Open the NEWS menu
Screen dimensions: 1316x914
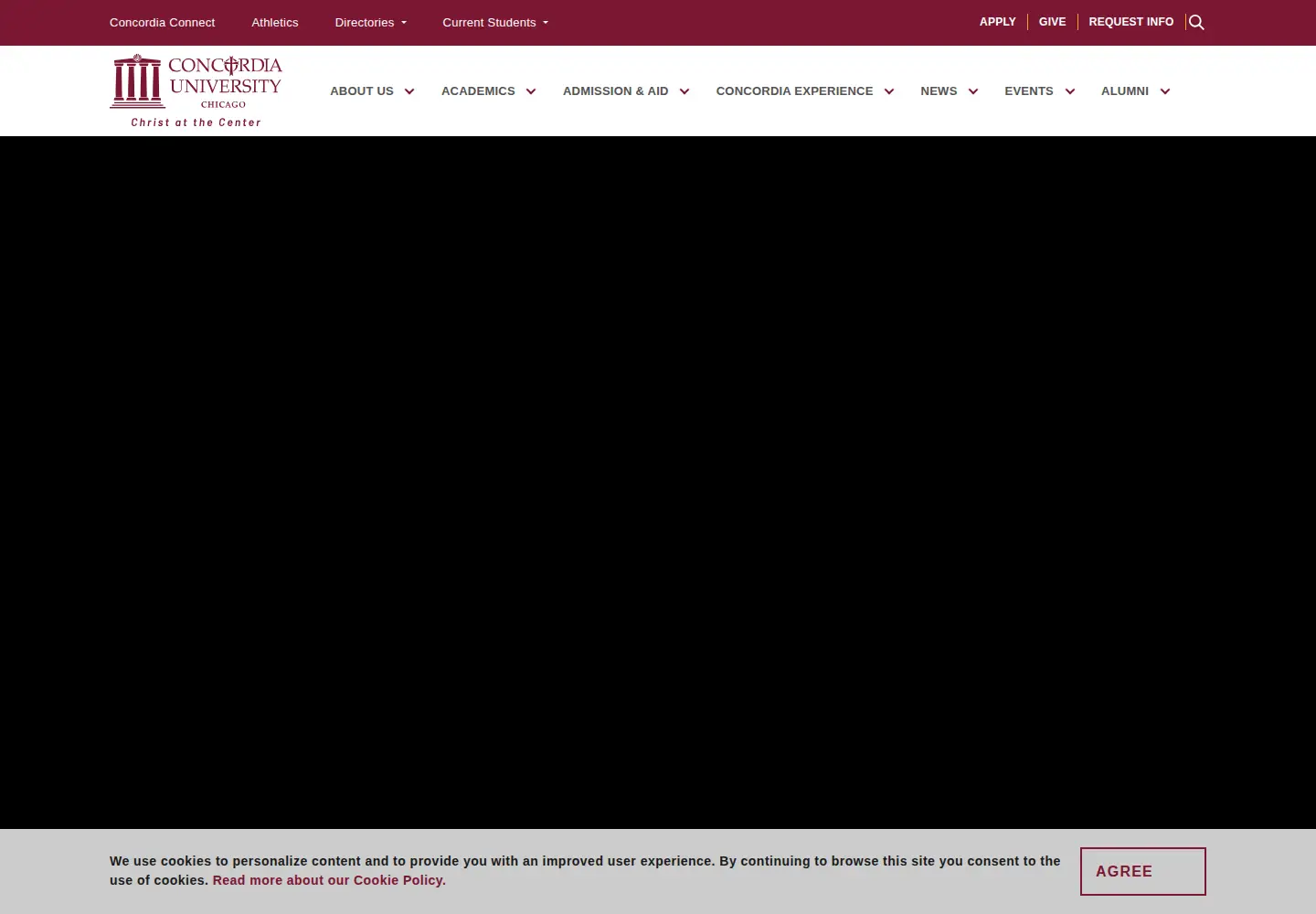[x=939, y=91]
